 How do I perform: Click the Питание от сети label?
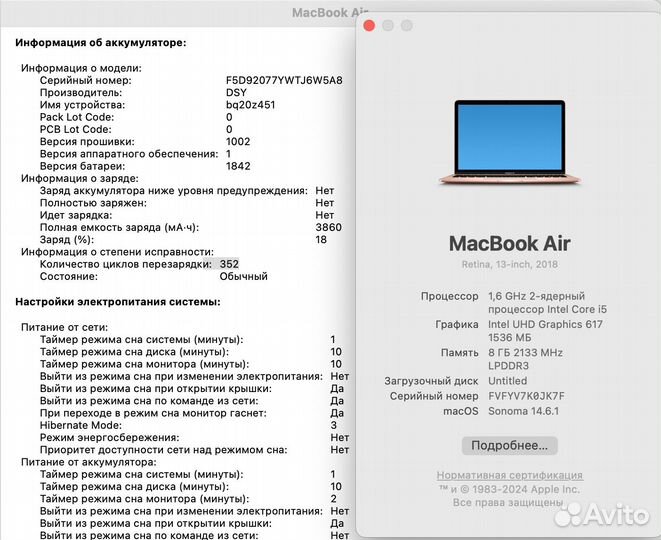[64, 328]
